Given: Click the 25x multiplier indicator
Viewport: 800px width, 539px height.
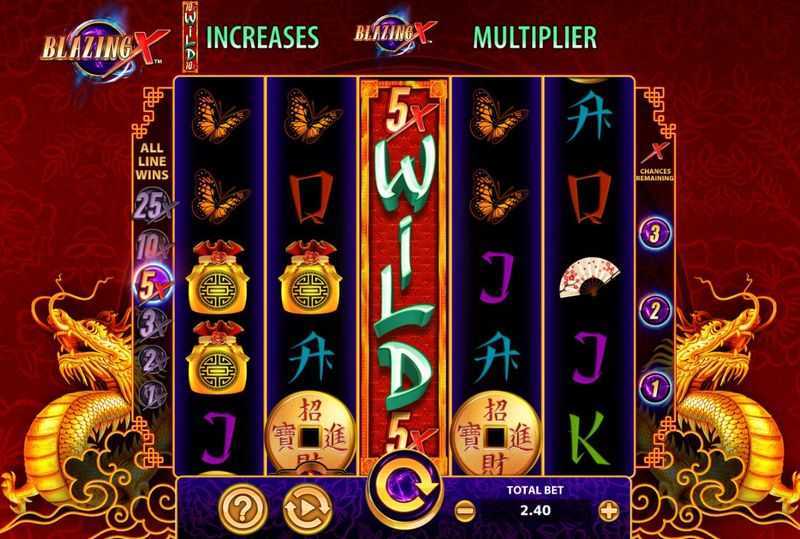Looking at the screenshot, I should 154,205.
